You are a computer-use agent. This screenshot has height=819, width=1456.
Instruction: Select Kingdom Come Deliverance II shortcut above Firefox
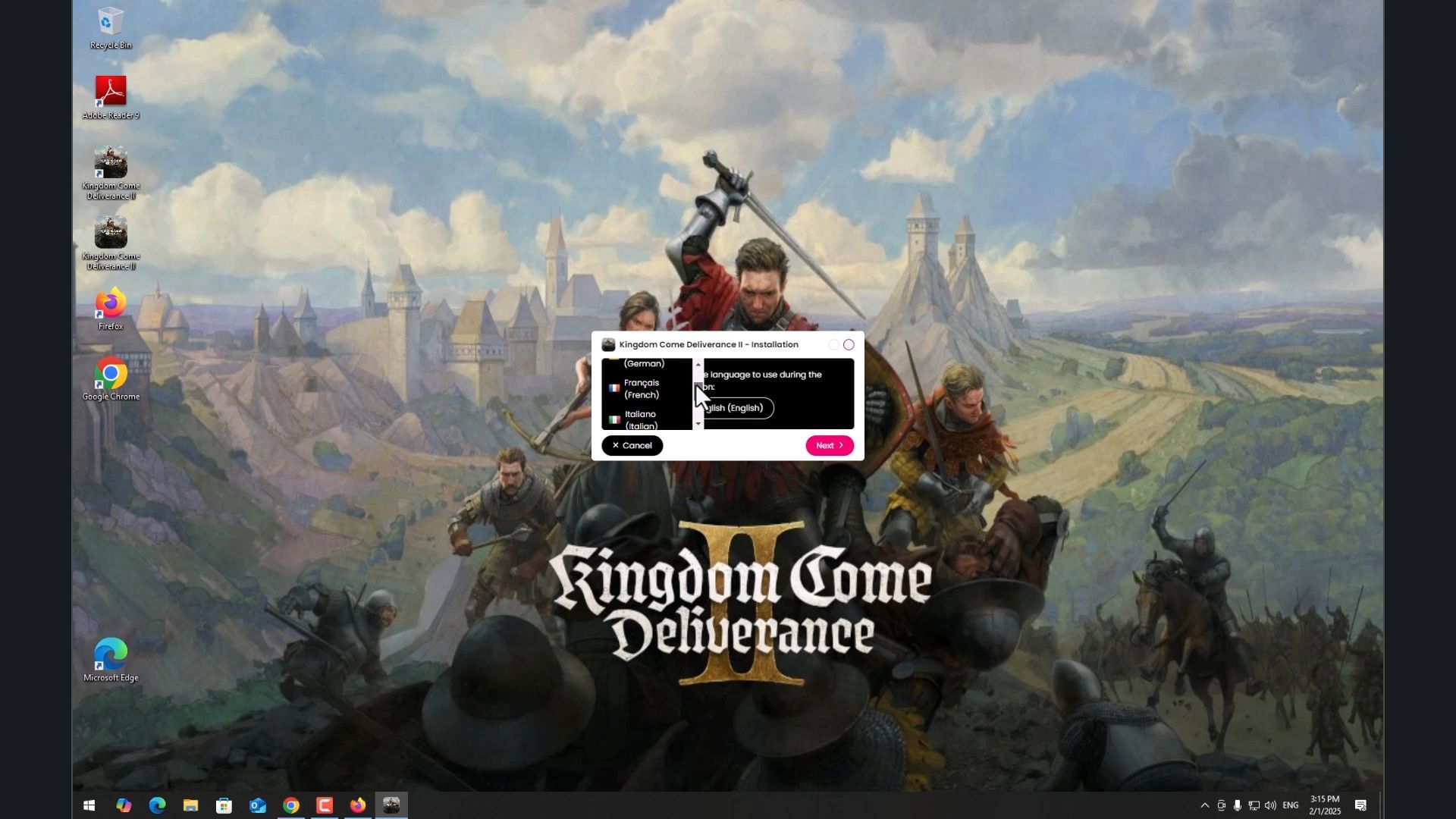[x=111, y=243]
